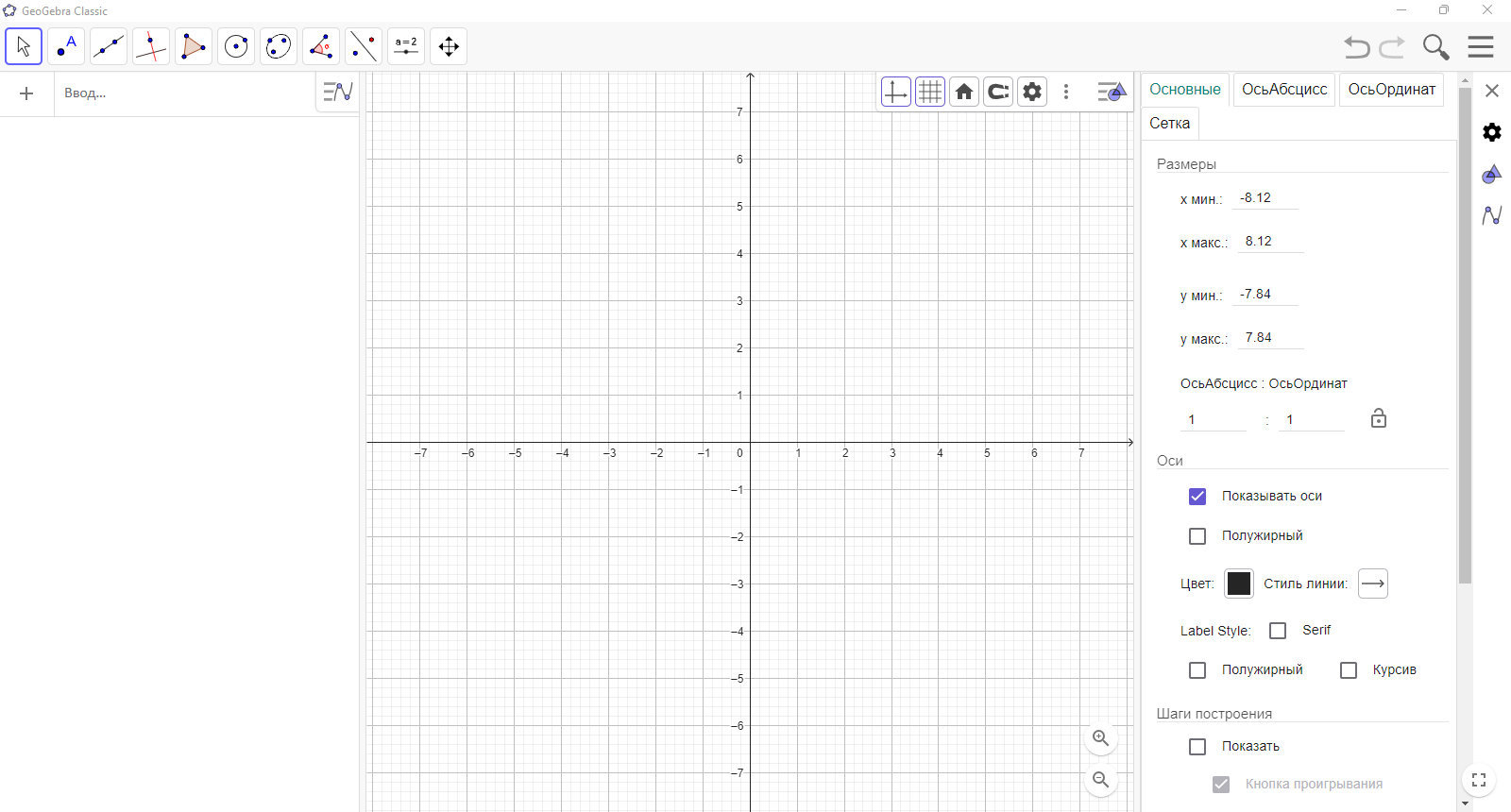Open graphics properties in the side strip
Screen dimensions: 1511x812
coord(1492,174)
